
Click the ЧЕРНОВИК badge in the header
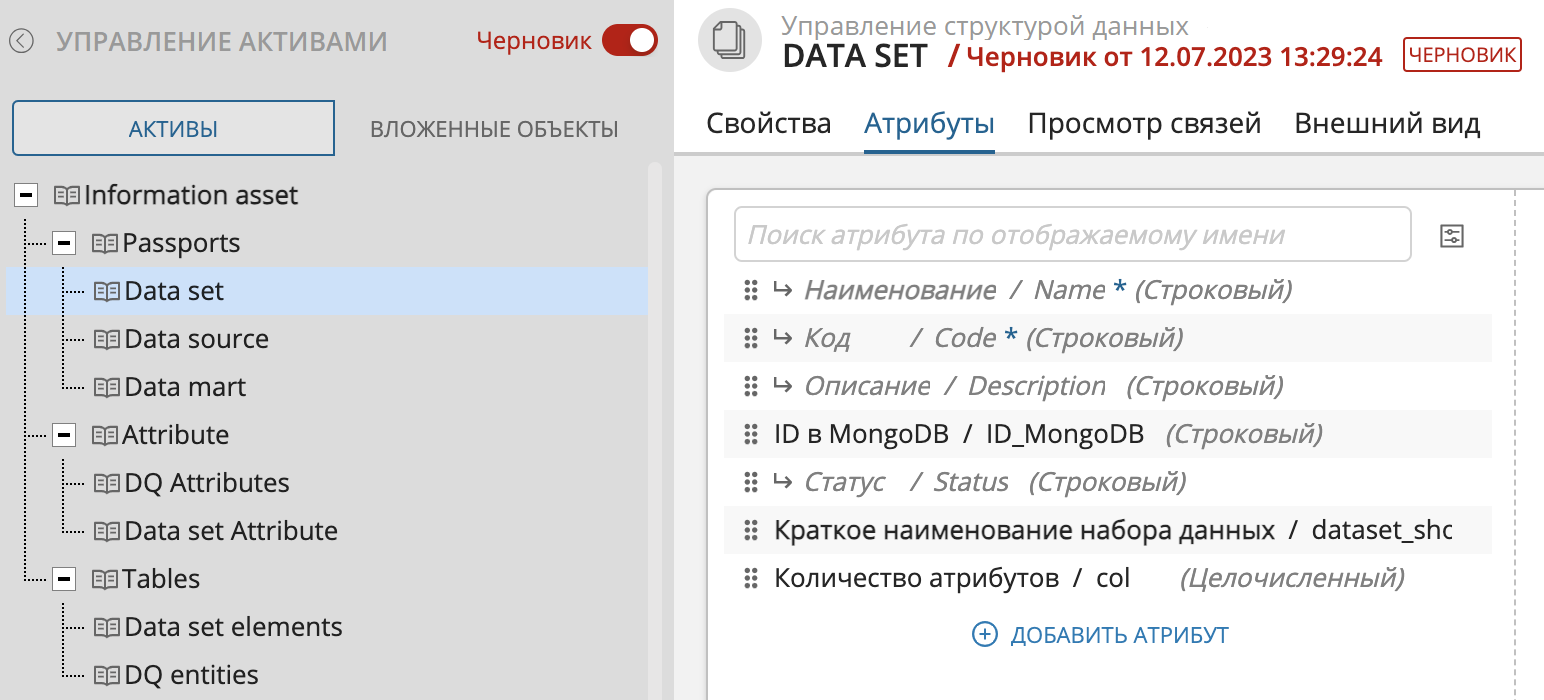click(x=1462, y=55)
